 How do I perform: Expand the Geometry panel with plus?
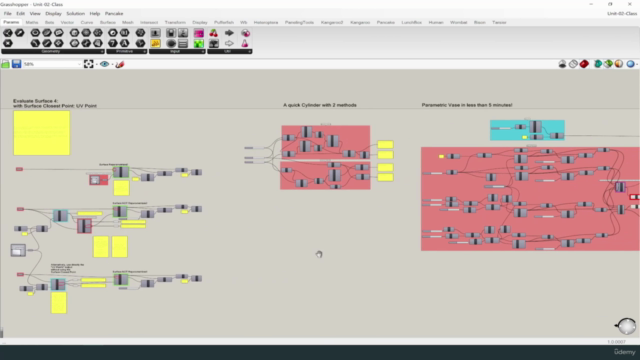pos(102,51)
